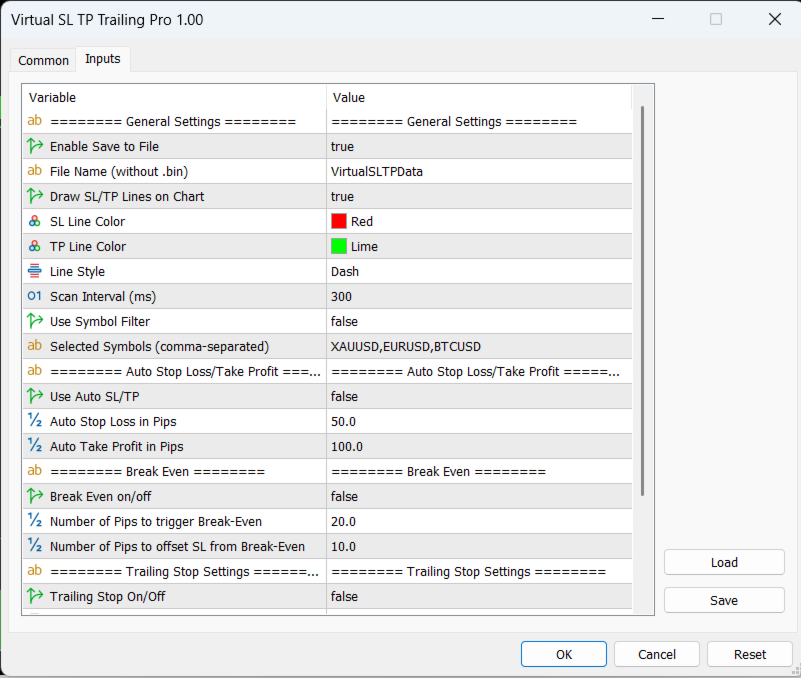This screenshot has height=678, width=801.
Task: Click the red SL Line Color swatch
Action: tap(339, 221)
